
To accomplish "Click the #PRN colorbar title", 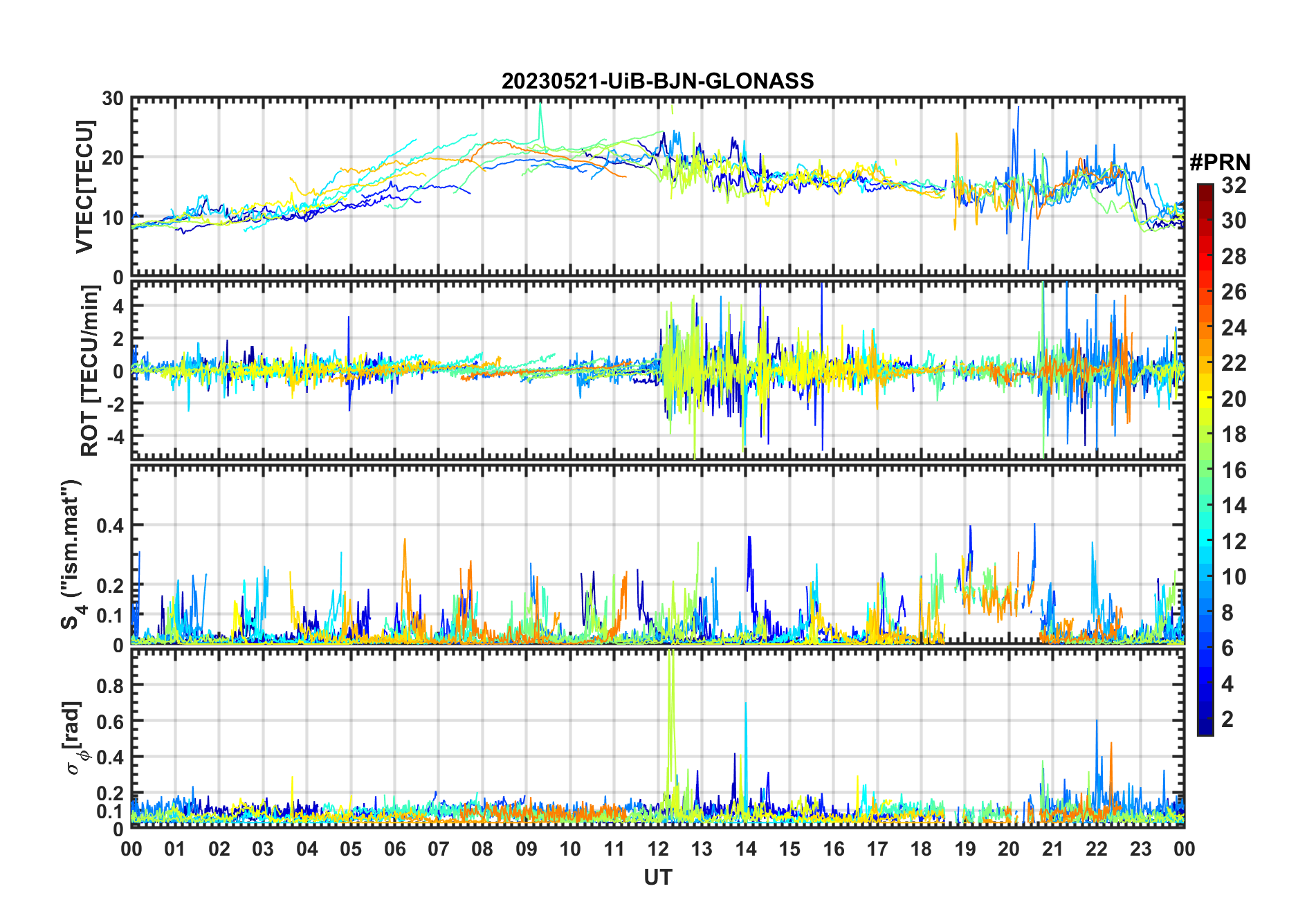I will click(1220, 163).
